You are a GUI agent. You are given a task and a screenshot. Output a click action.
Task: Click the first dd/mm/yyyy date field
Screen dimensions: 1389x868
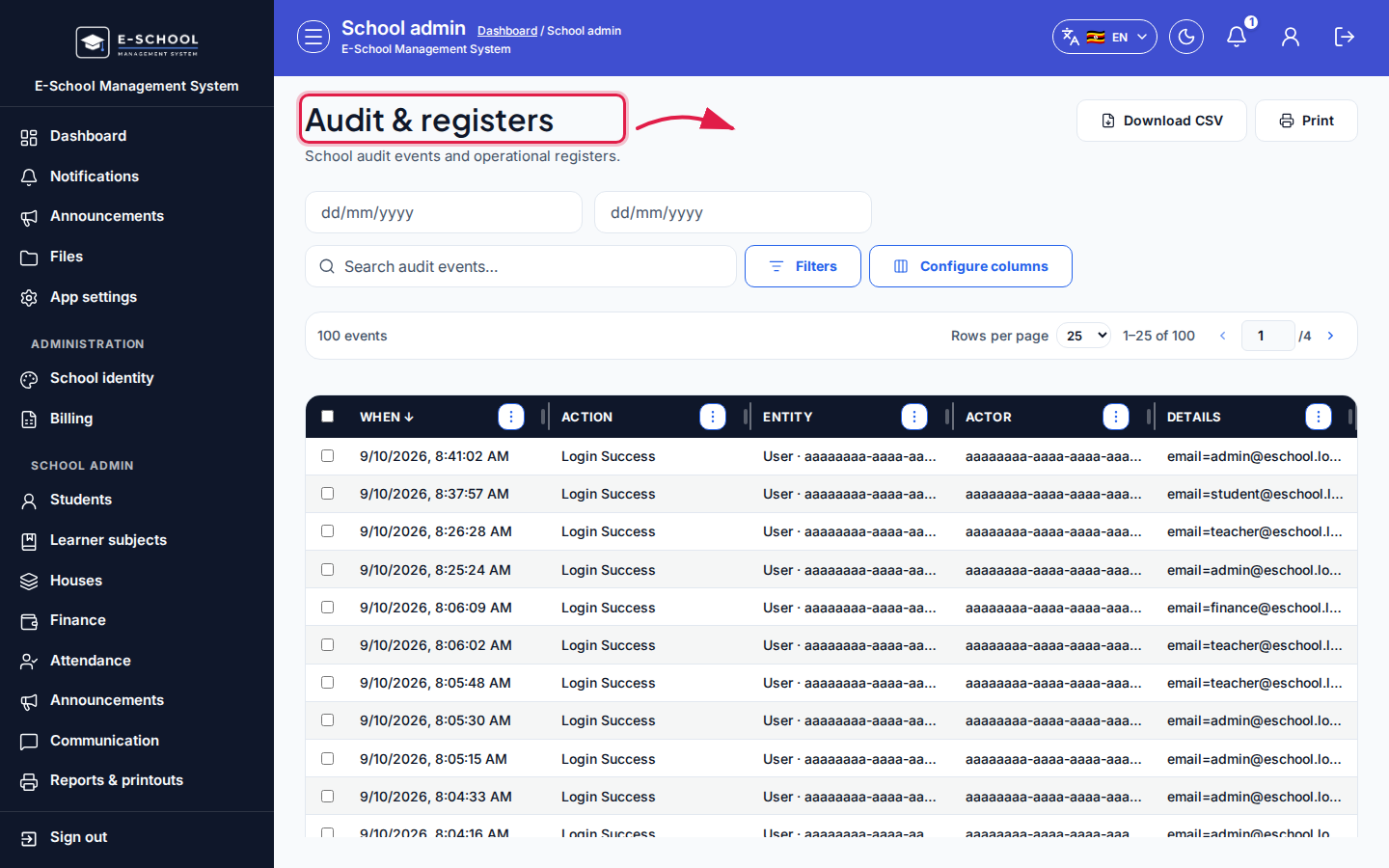click(x=444, y=212)
